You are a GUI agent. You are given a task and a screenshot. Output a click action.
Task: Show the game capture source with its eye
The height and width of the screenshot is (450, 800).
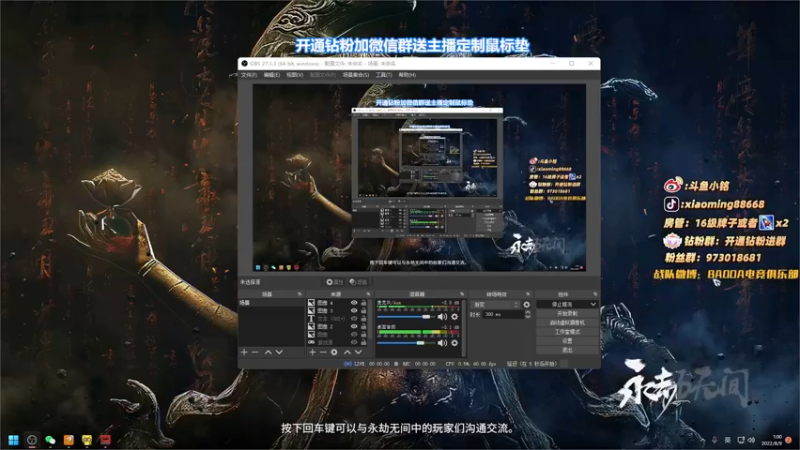pos(354,342)
